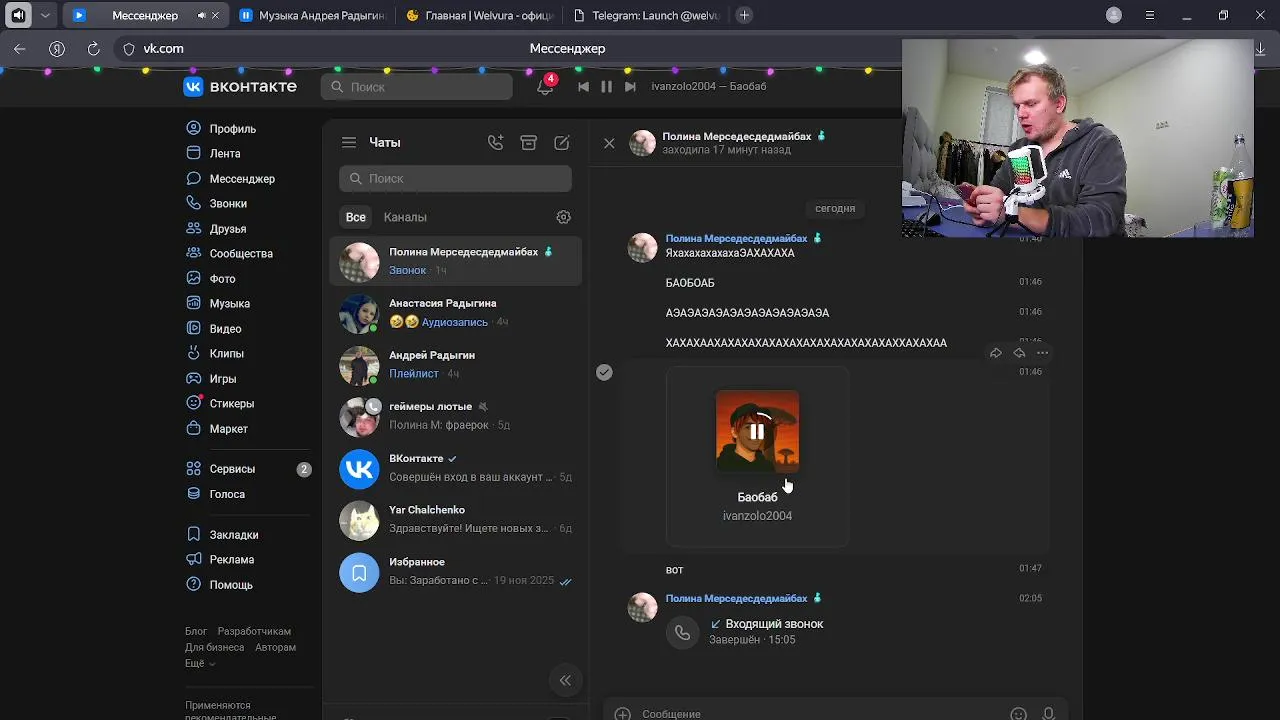
Task: Toggle selection checkmark on audio message
Action: tap(604, 372)
